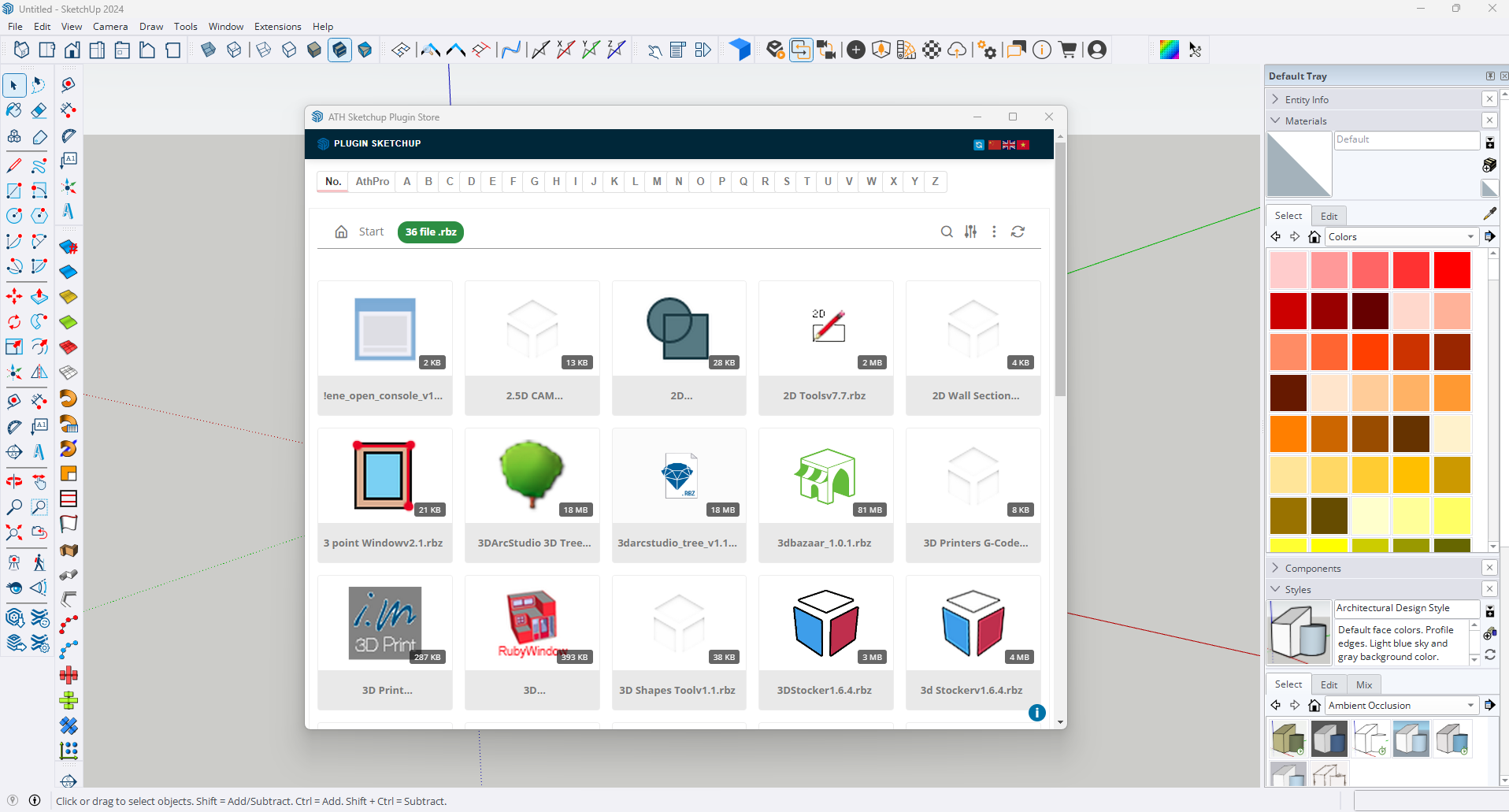1509x812 pixels.
Task: Switch to the Mix tab in Styles
Action: click(x=1364, y=685)
